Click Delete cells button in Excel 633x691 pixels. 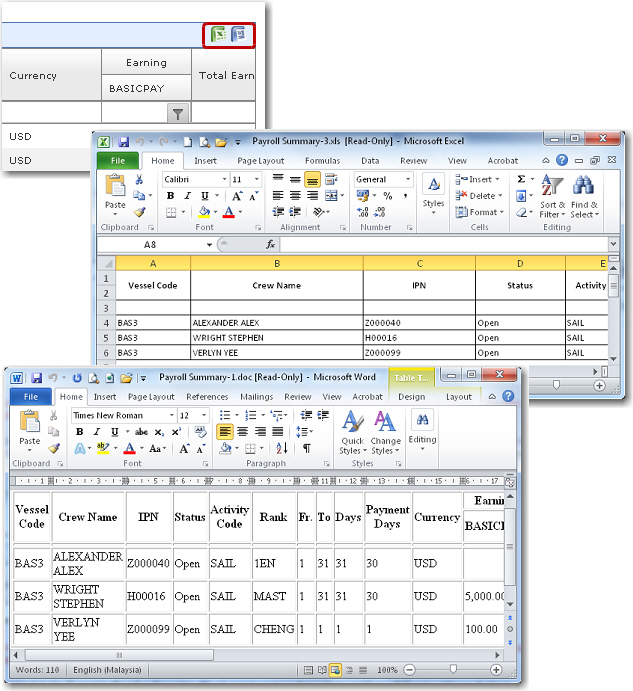(479, 196)
